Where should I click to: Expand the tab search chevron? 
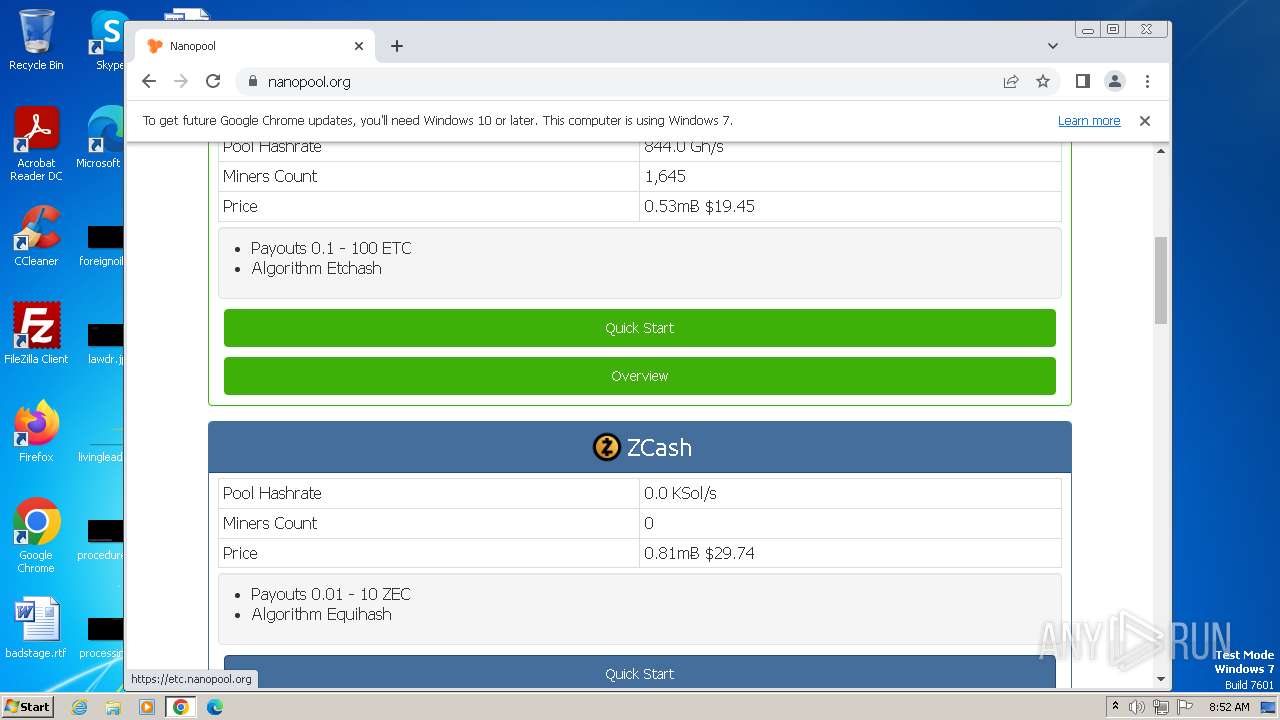click(1053, 46)
